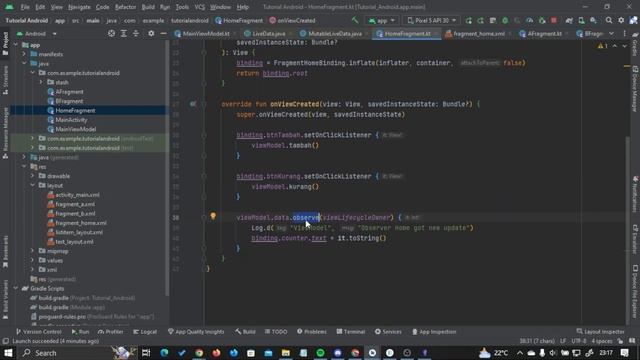Viewport: 640px width, 360px height.
Task: Click the Attach Debugger to Android Process icon
Action: click(542, 20)
